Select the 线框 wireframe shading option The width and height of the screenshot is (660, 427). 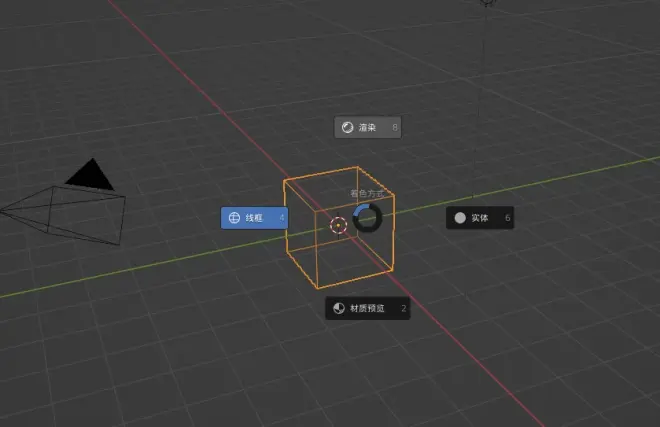click(254, 218)
